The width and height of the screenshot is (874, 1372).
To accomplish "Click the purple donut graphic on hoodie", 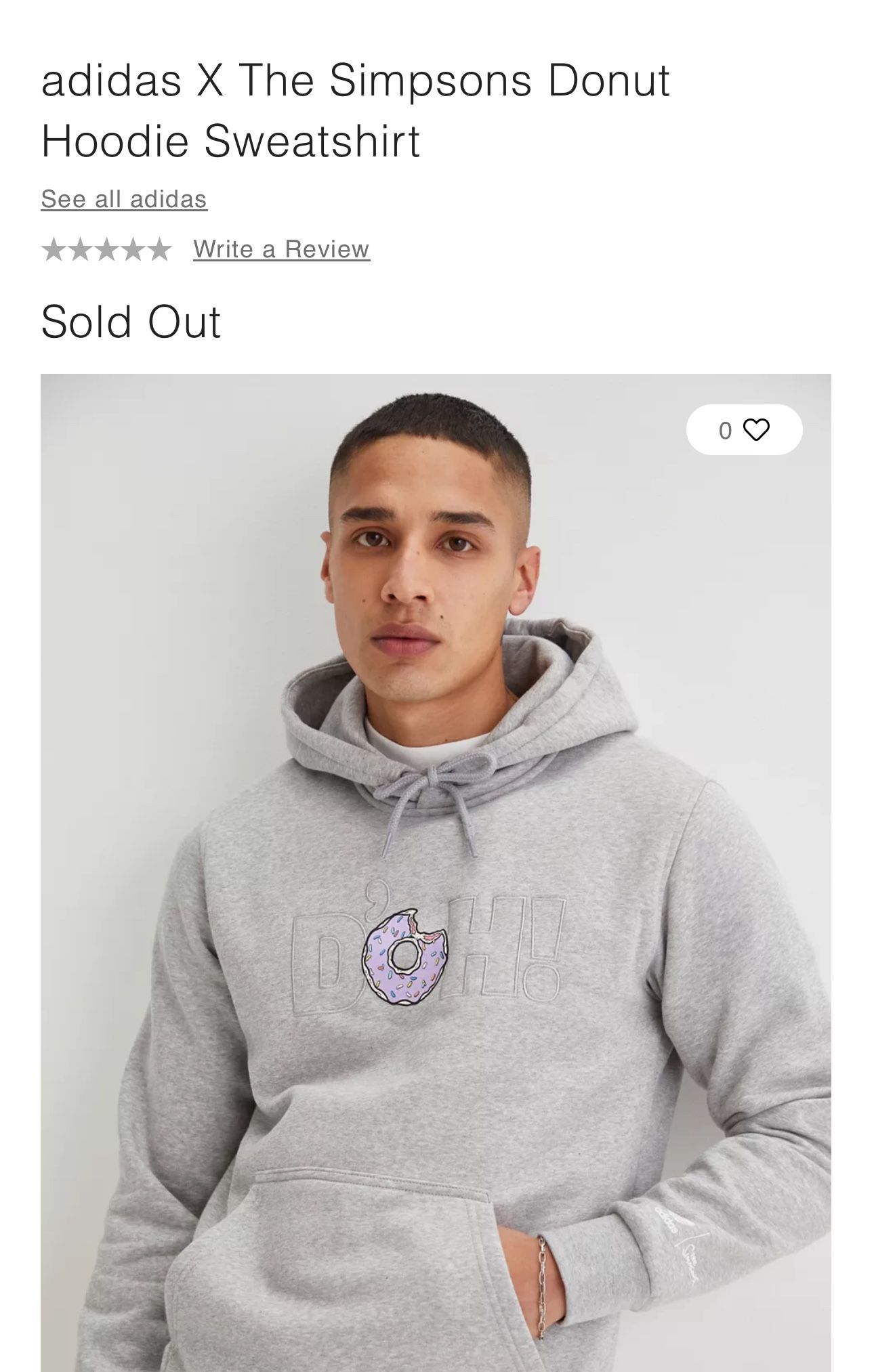I will pos(404,956).
